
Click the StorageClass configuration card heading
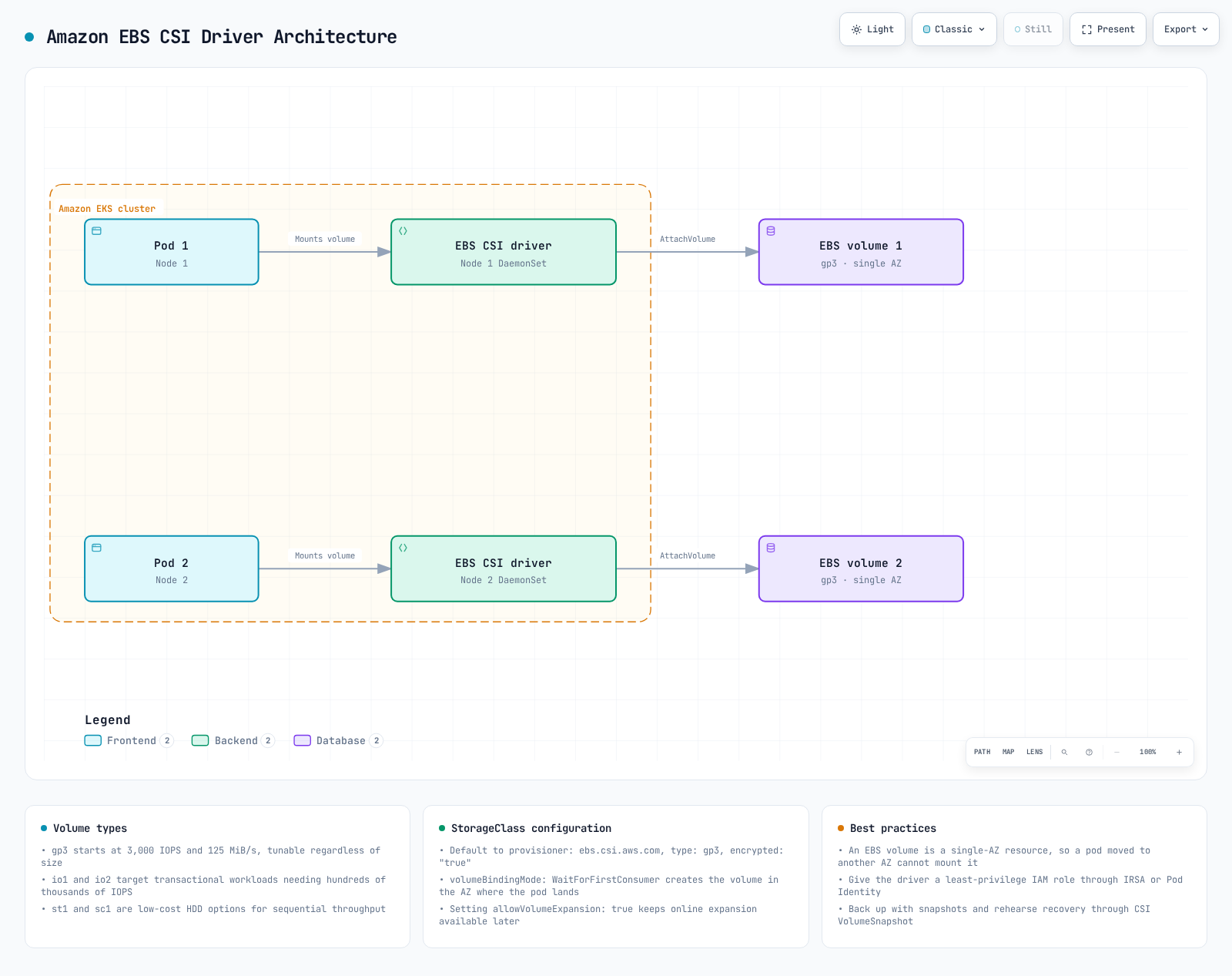(x=531, y=828)
